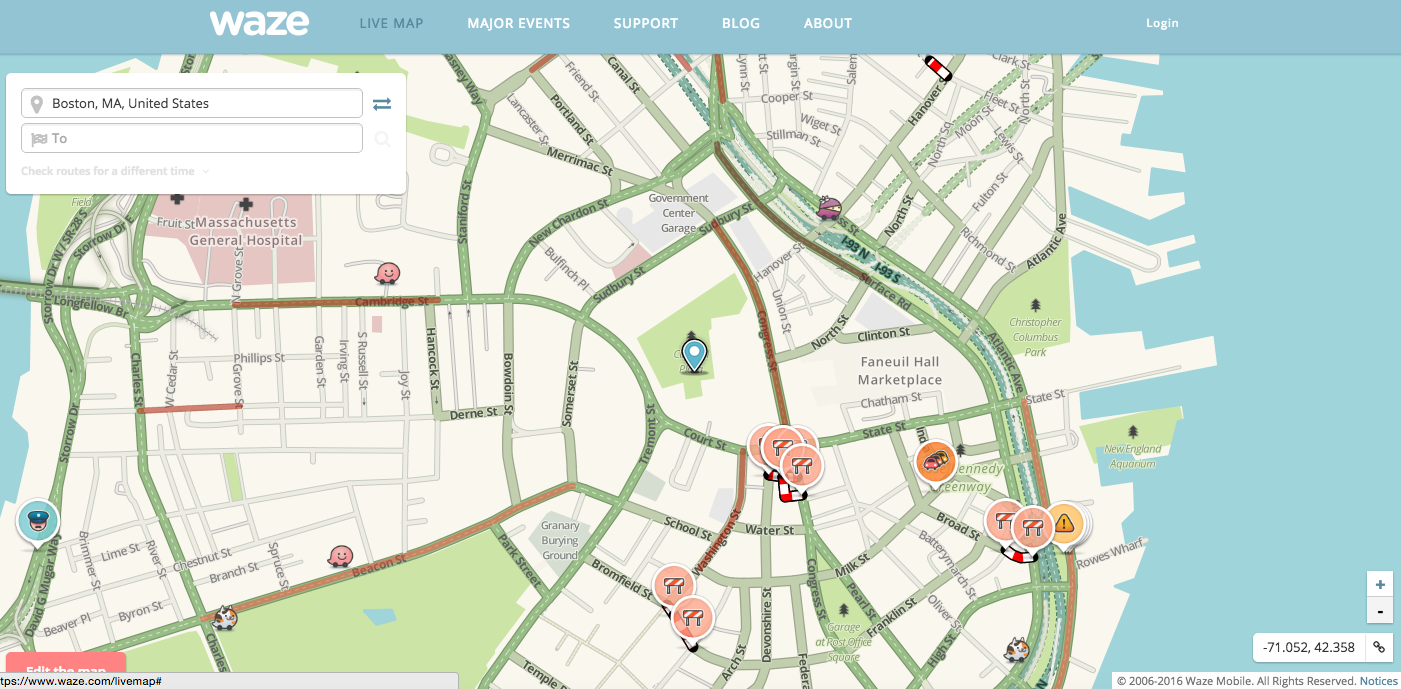
Task: Expand 'Check routes for a different time'
Action: 115,171
